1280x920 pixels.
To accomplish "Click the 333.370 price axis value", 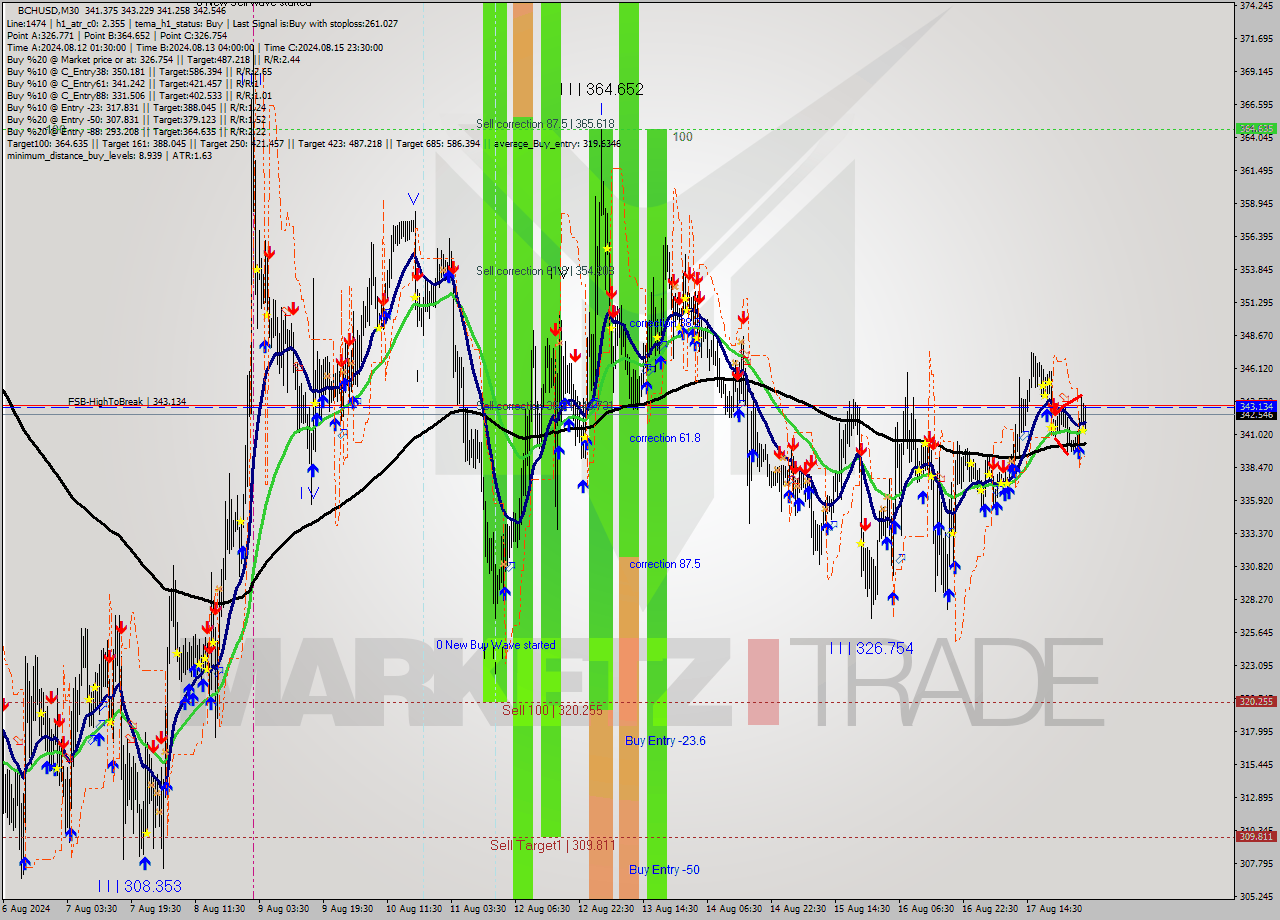I will point(1256,533).
